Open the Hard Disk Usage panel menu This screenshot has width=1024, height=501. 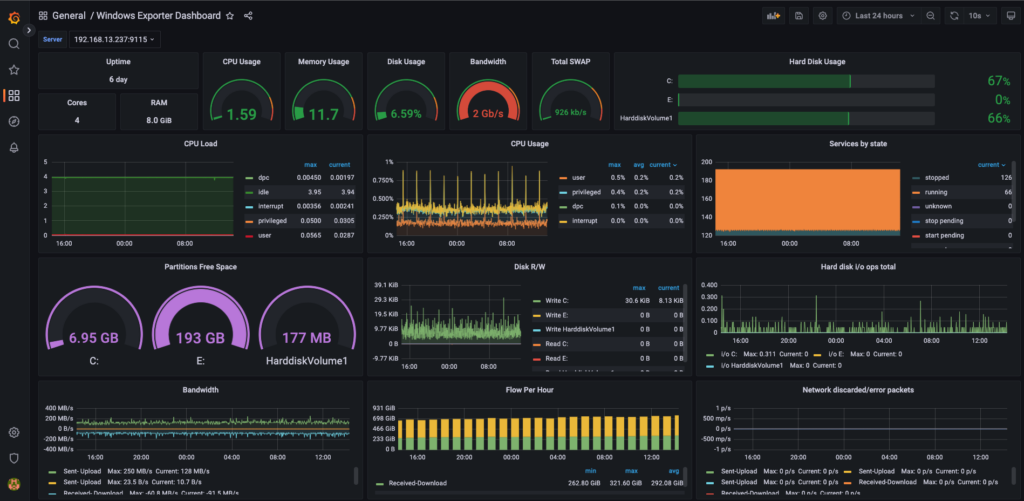click(817, 62)
